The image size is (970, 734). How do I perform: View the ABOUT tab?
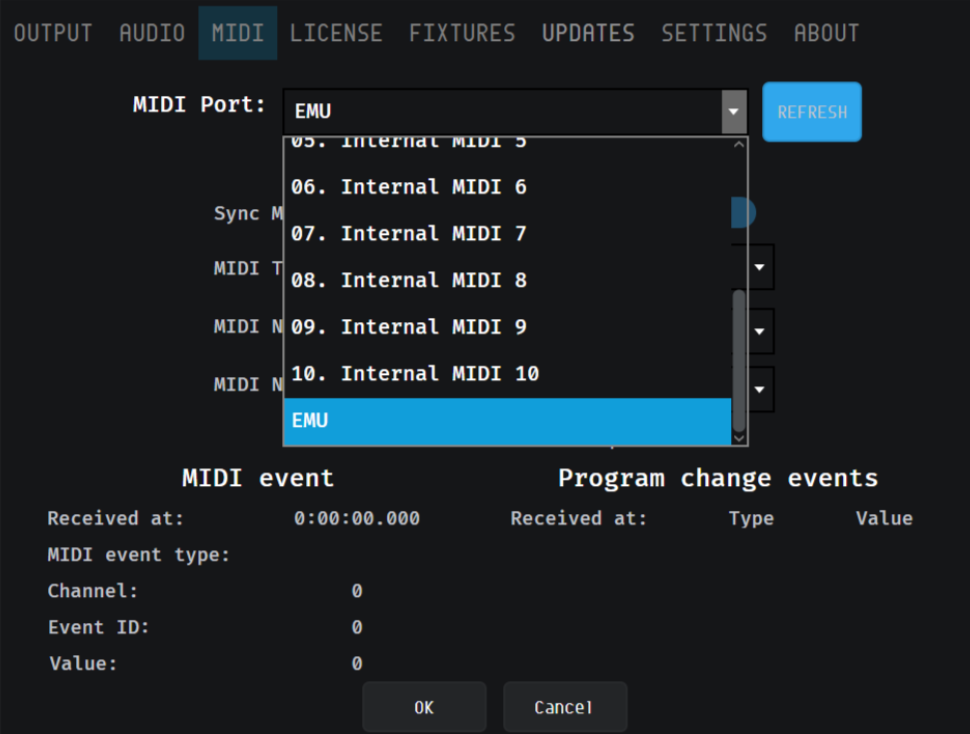click(826, 33)
